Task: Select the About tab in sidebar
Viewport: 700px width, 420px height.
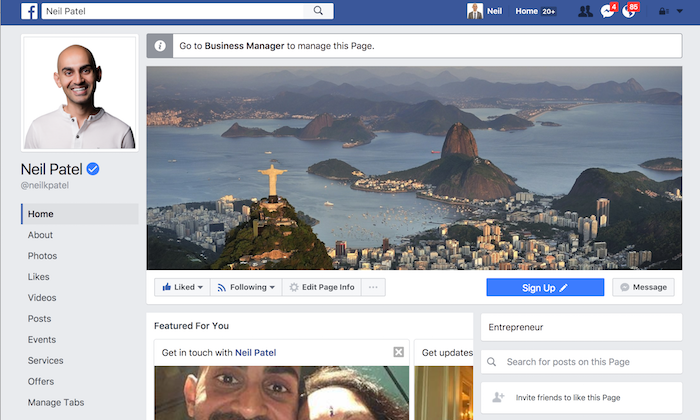Action: pyautogui.click(x=41, y=235)
